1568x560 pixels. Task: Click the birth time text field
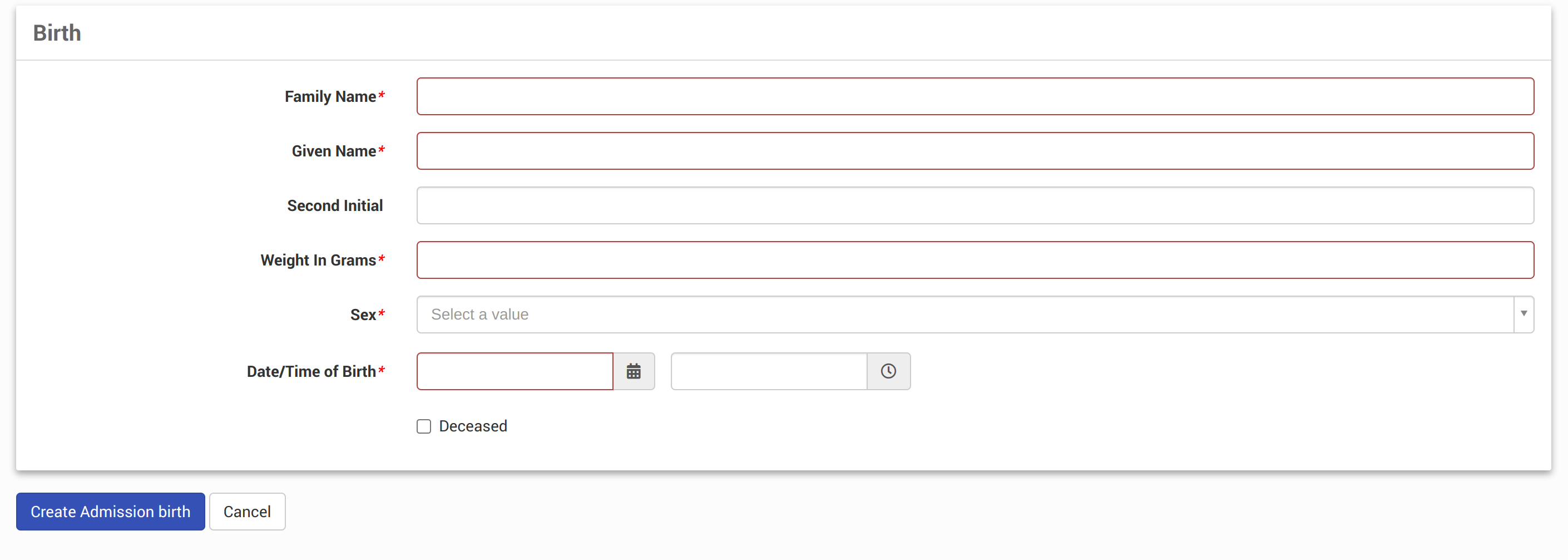coord(769,371)
